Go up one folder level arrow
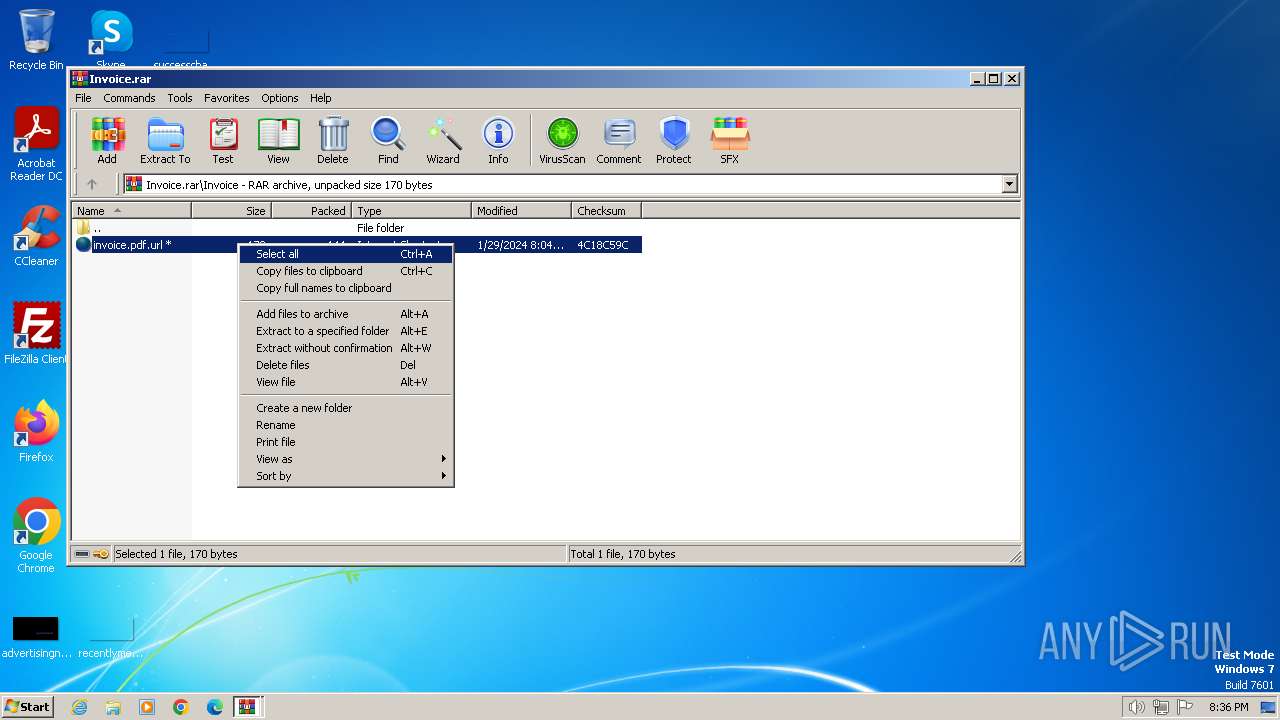This screenshot has height=720, width=1280. (x=92, y=184)
